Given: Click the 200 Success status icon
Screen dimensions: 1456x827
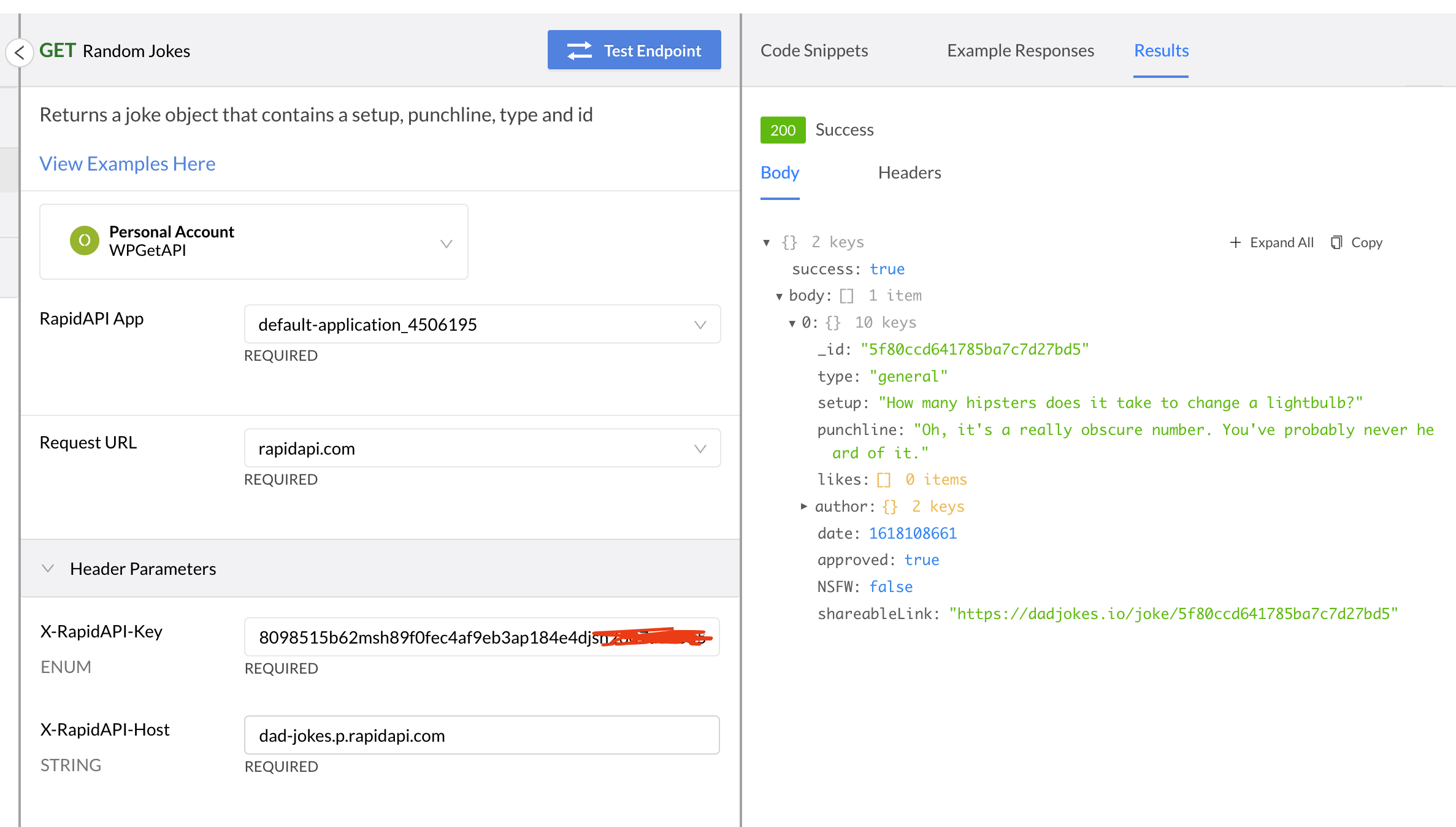Looking at the screenshot, I should click(x=782, y=129).
